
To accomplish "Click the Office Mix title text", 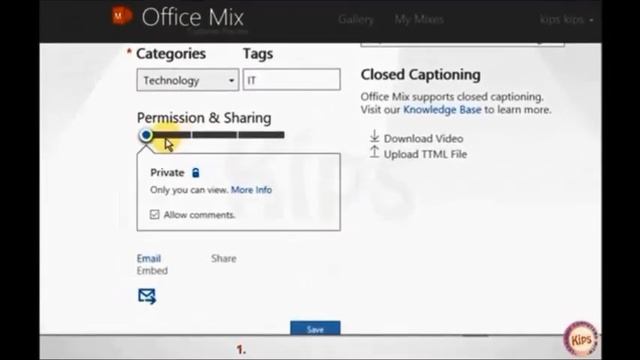I will [193, 18].
